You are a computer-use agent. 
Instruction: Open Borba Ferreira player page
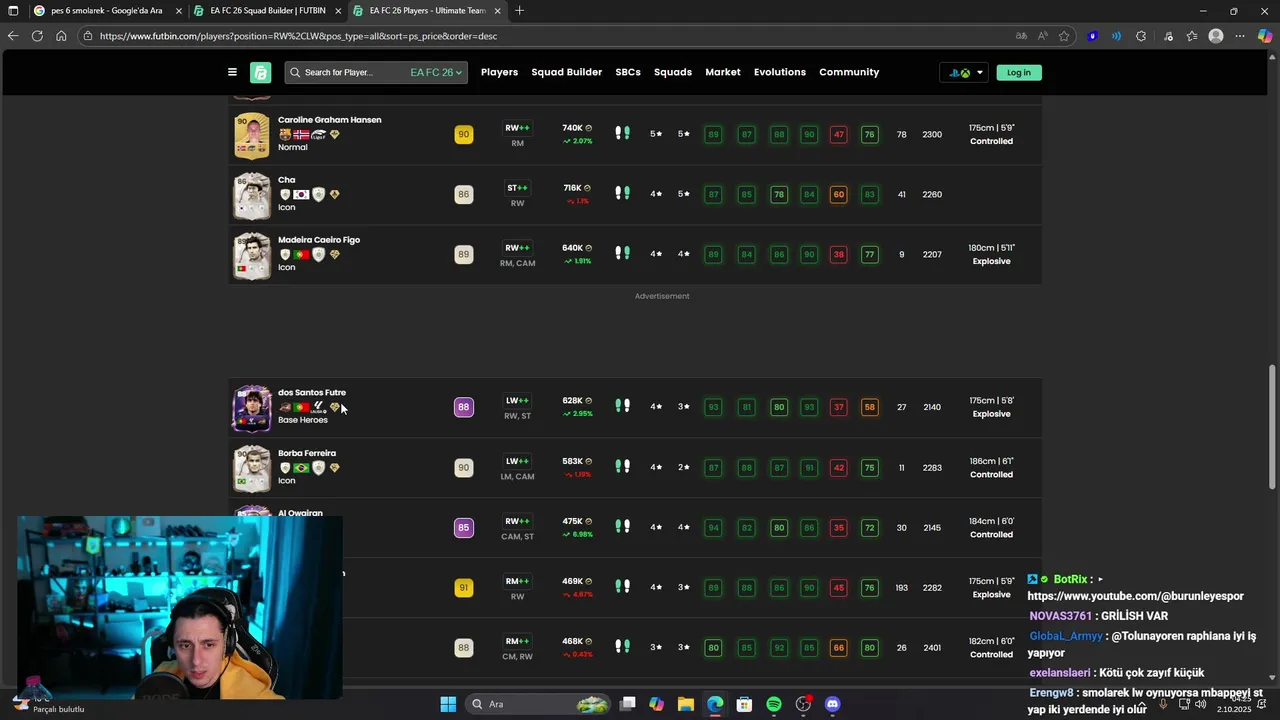point(306,453)
